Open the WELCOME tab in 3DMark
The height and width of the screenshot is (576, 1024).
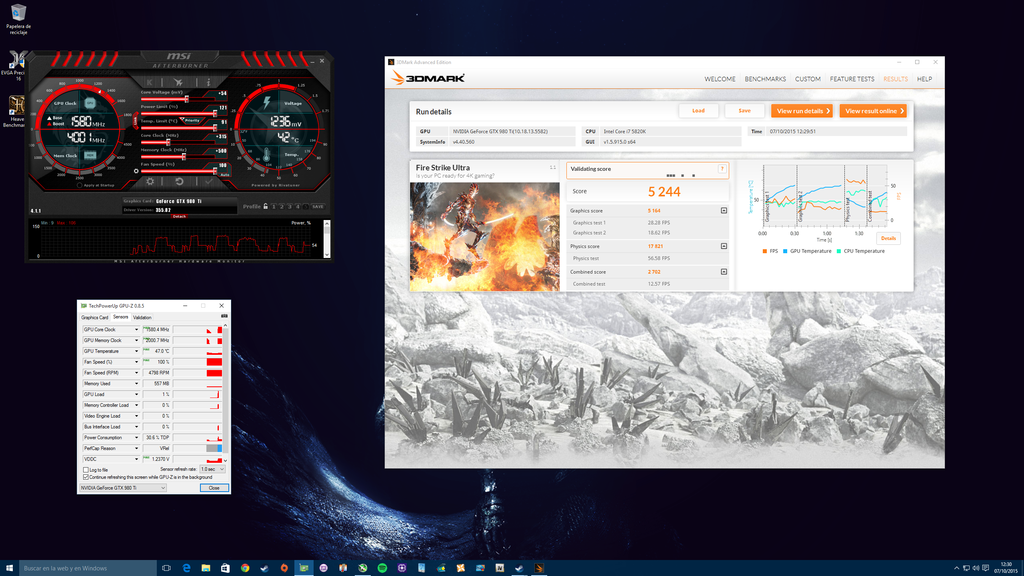point(720,79)
